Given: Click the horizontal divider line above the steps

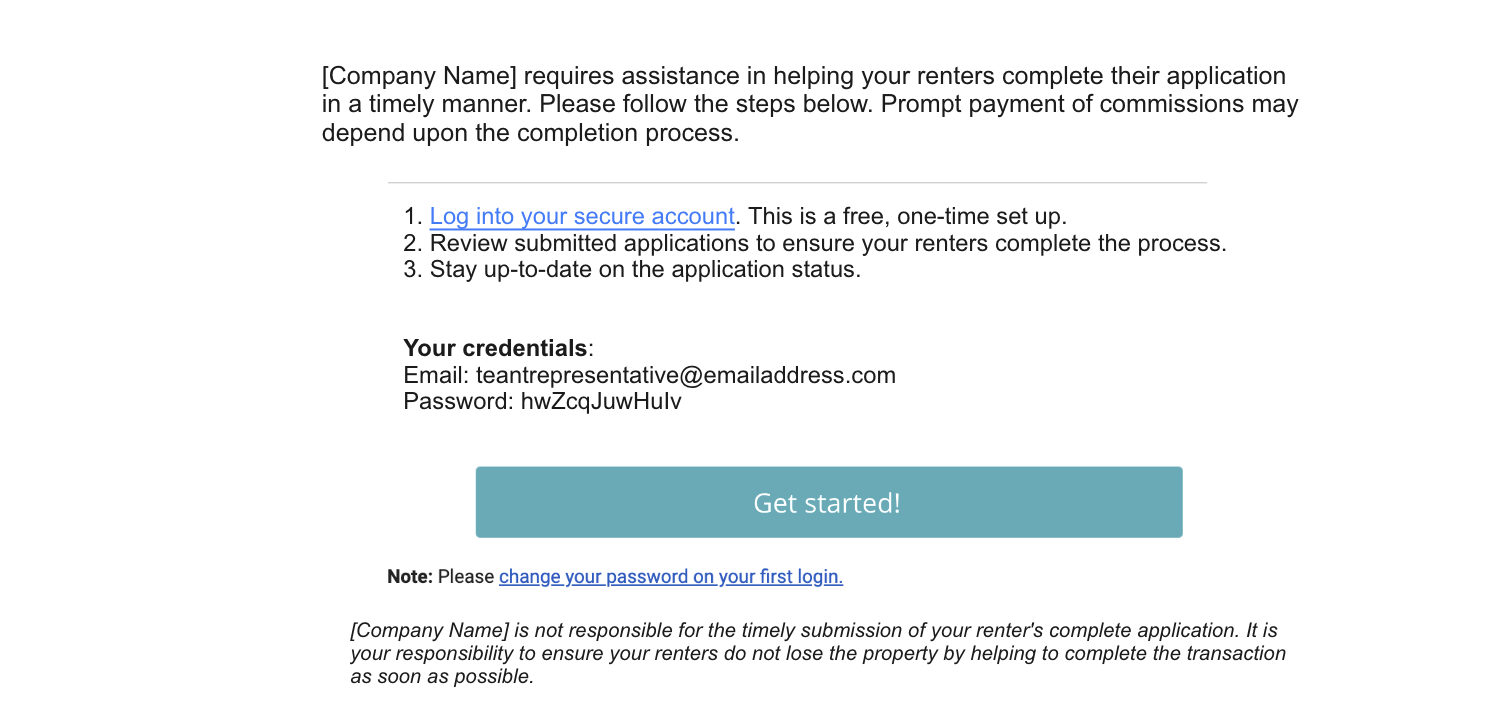Looking at the screenshot, I should tap(797, 183).
